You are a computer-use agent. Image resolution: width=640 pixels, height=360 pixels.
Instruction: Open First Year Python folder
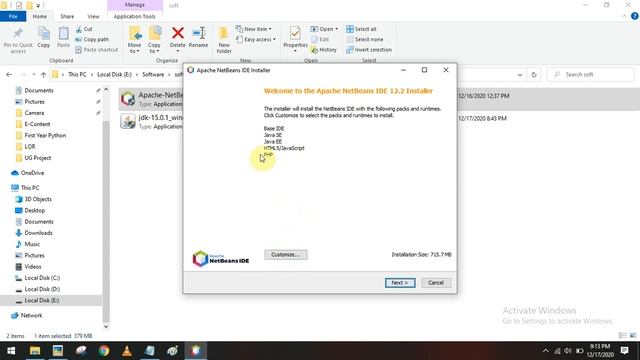(45, 135)
